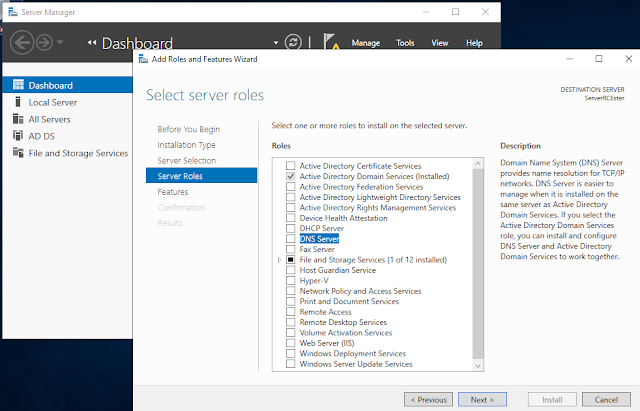
Task: Click the Local Server sidebar icon
Action: [18, 102]
